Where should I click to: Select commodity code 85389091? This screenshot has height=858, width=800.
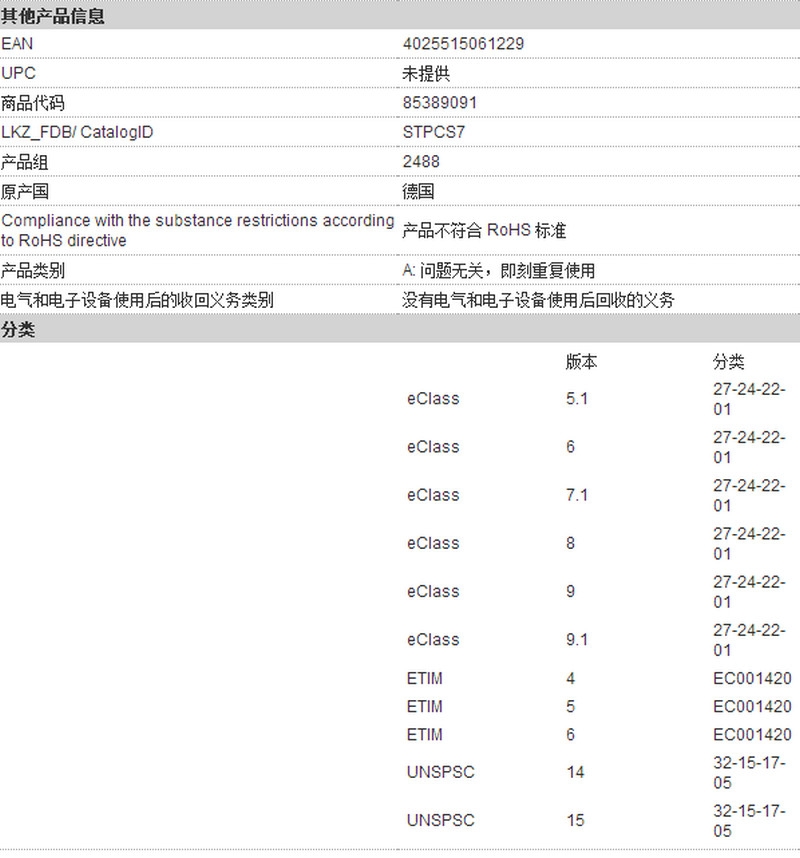pos(440,103)
